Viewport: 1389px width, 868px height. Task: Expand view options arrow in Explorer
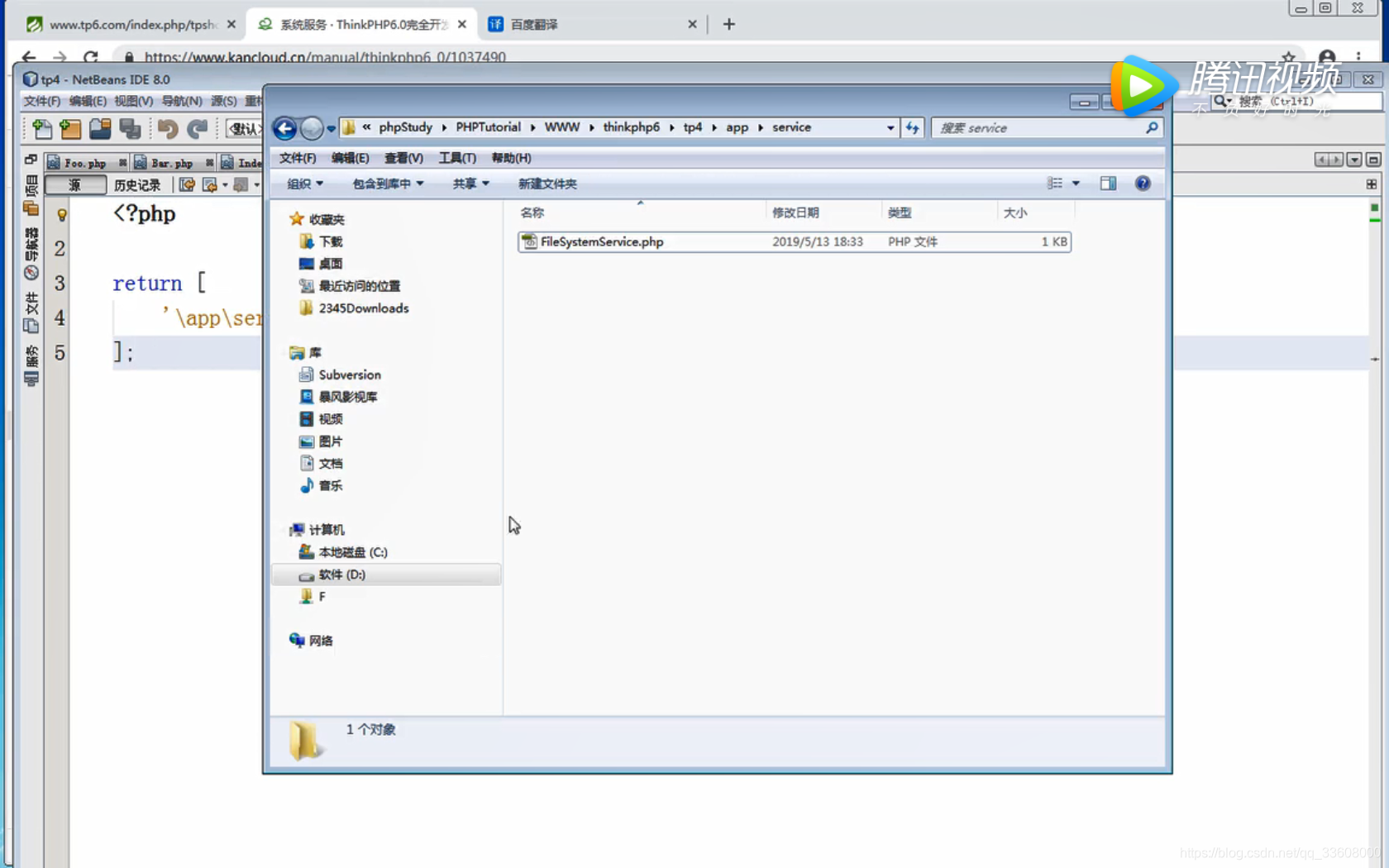[1076, 184]
